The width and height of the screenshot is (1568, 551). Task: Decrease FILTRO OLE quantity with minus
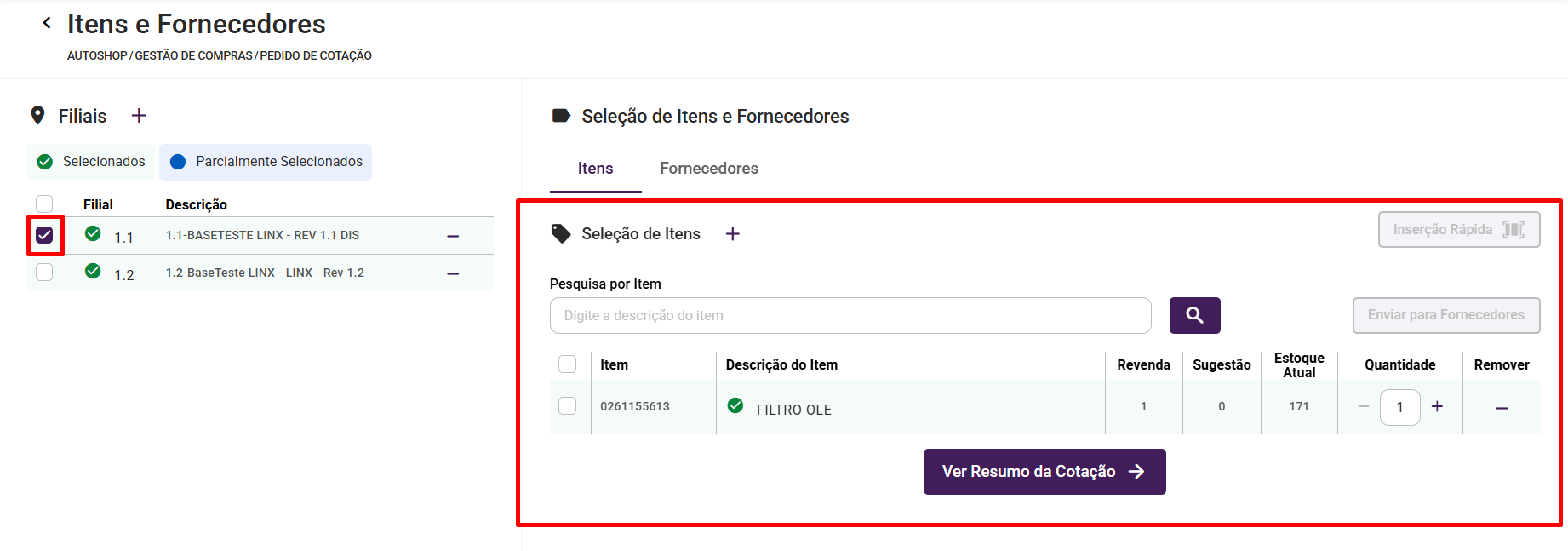tap(1364, 406)
